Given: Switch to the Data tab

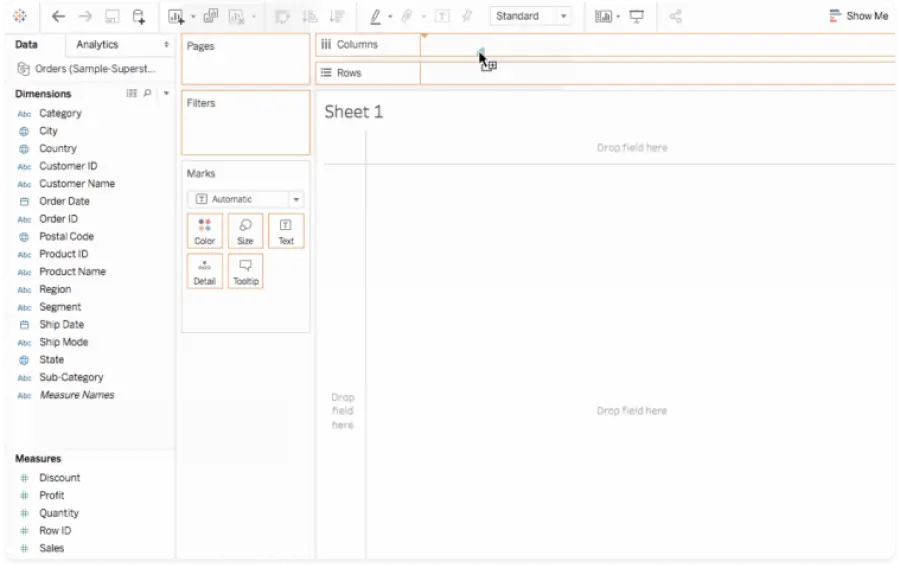Looking at the screenshot, I should pos(26,45).
